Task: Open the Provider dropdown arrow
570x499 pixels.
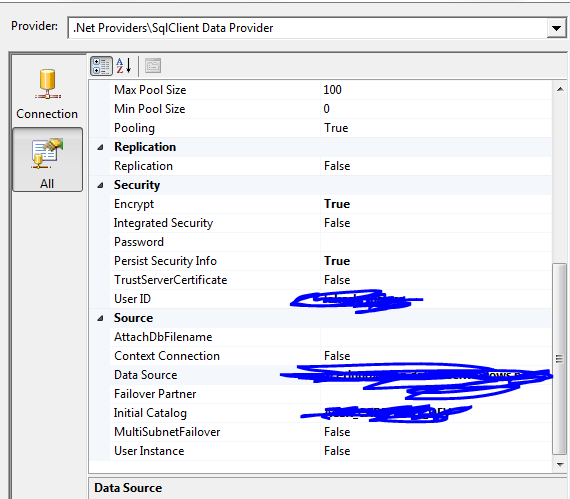Action: pos(556,28)
